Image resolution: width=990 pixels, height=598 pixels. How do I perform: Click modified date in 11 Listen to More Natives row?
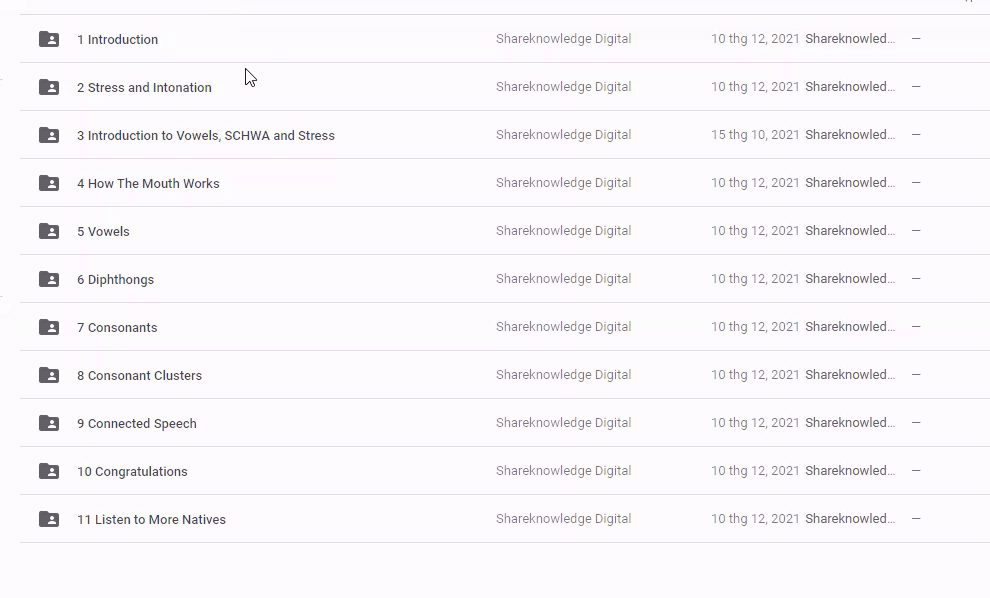coord(755,519)
